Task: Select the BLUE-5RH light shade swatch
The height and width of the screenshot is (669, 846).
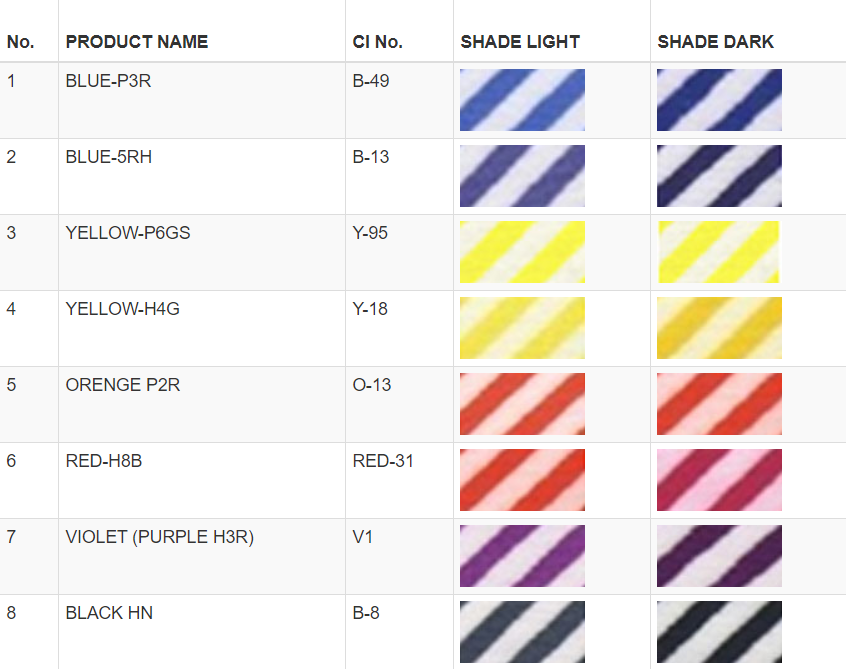Action: click(x=522, y=176)
